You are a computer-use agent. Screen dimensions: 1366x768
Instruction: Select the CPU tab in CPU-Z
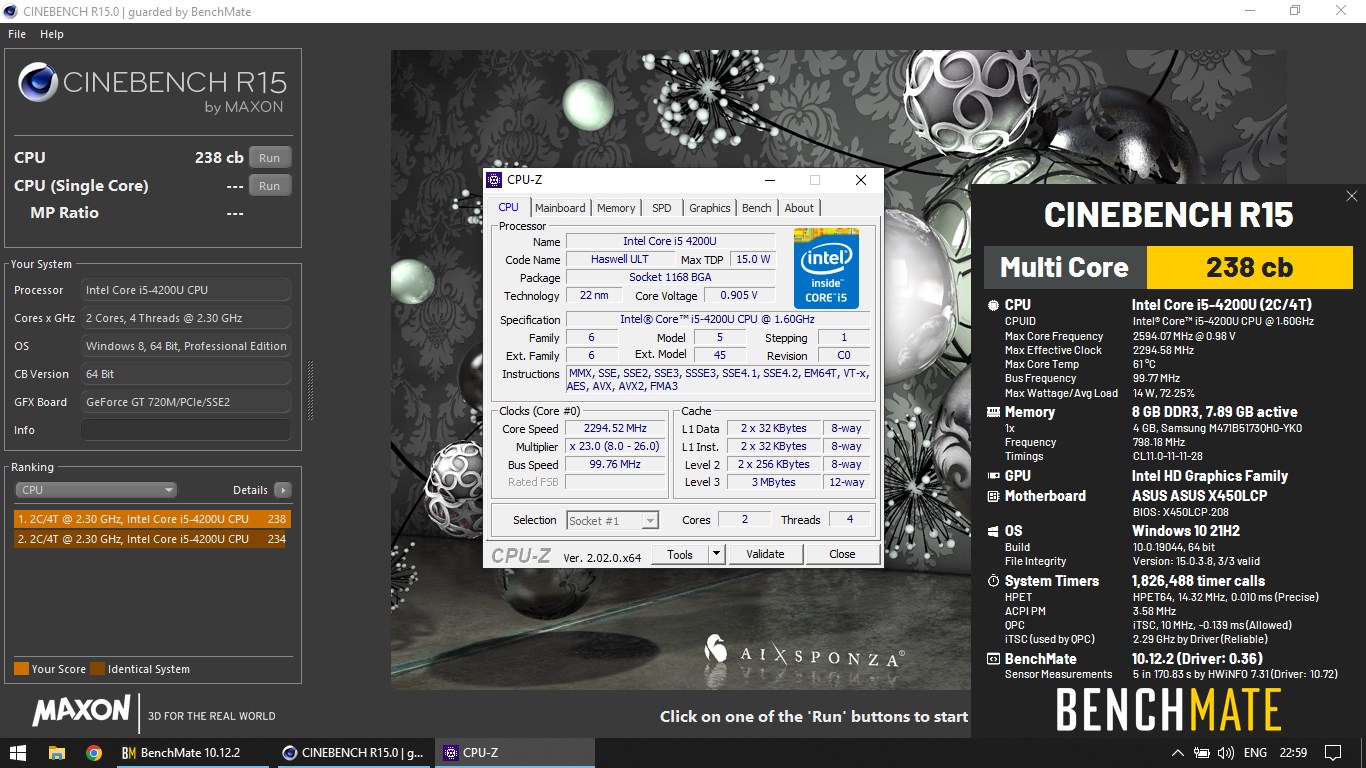(509, 207)
